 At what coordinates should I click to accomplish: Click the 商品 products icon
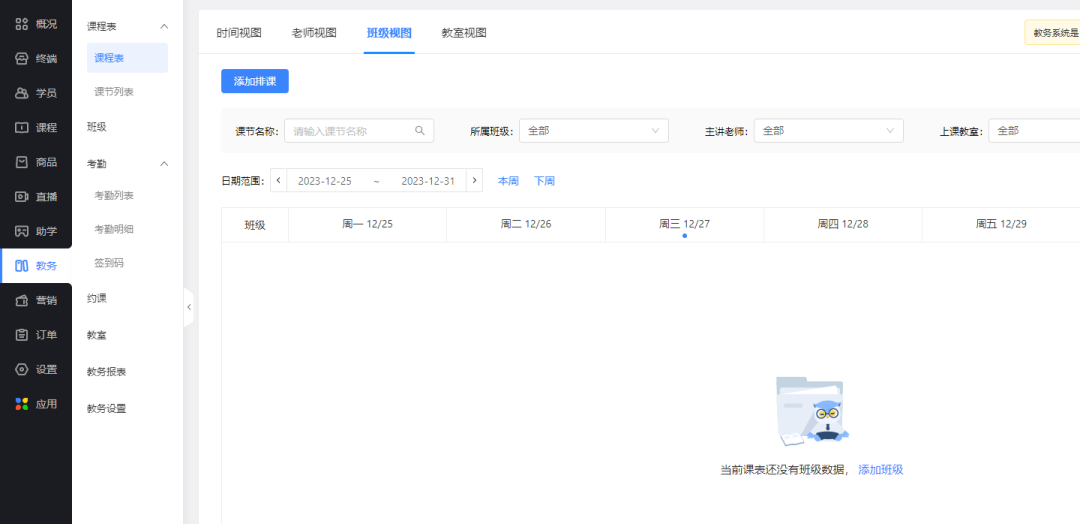click(21, 162)
